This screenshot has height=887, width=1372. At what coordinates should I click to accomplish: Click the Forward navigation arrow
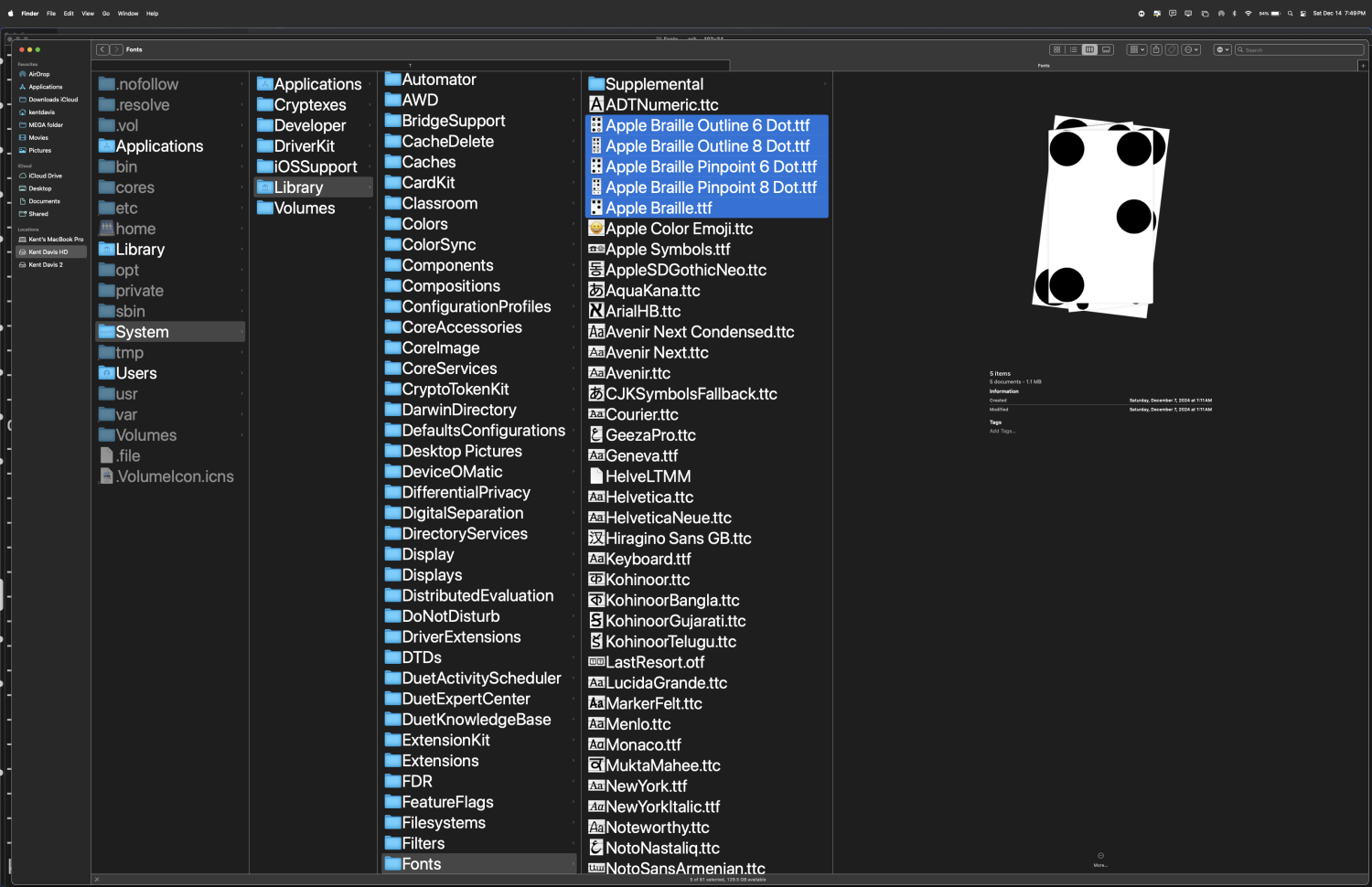[116, 49]
